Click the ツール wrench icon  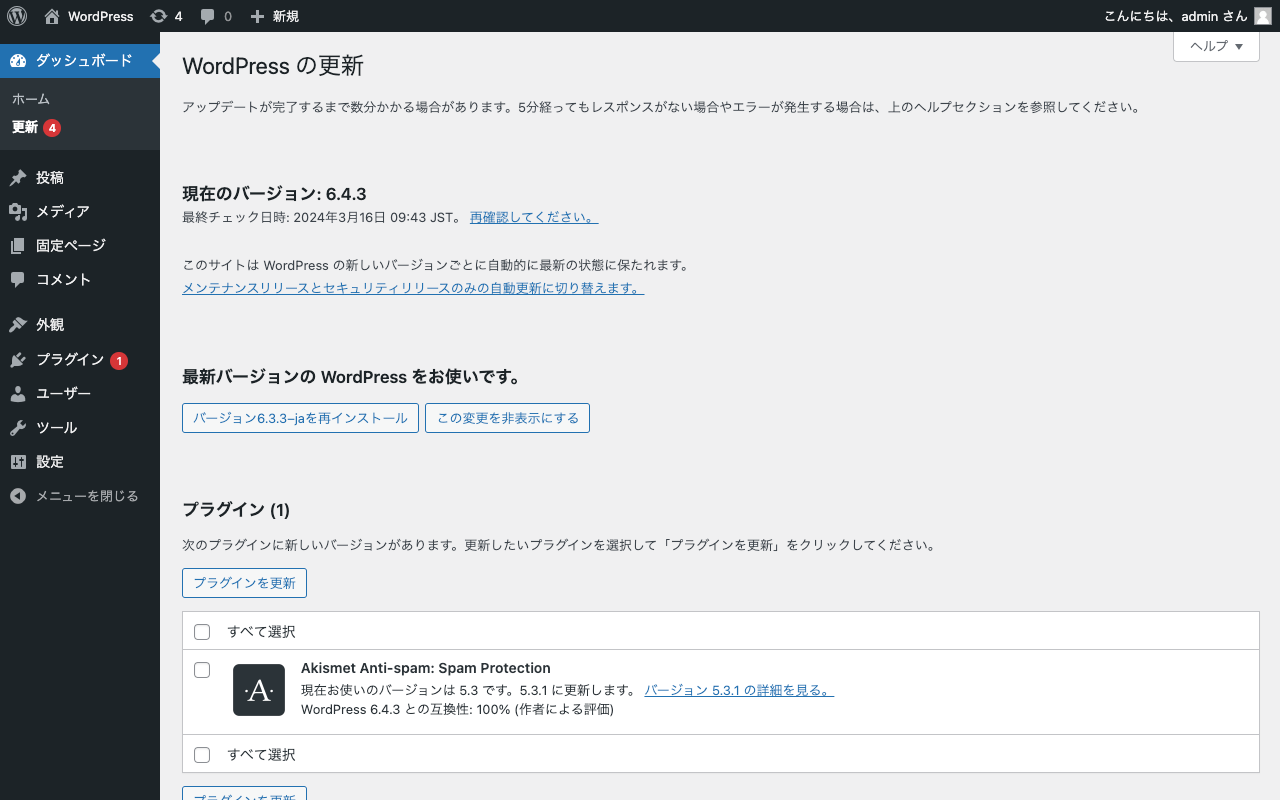[18, 428]
